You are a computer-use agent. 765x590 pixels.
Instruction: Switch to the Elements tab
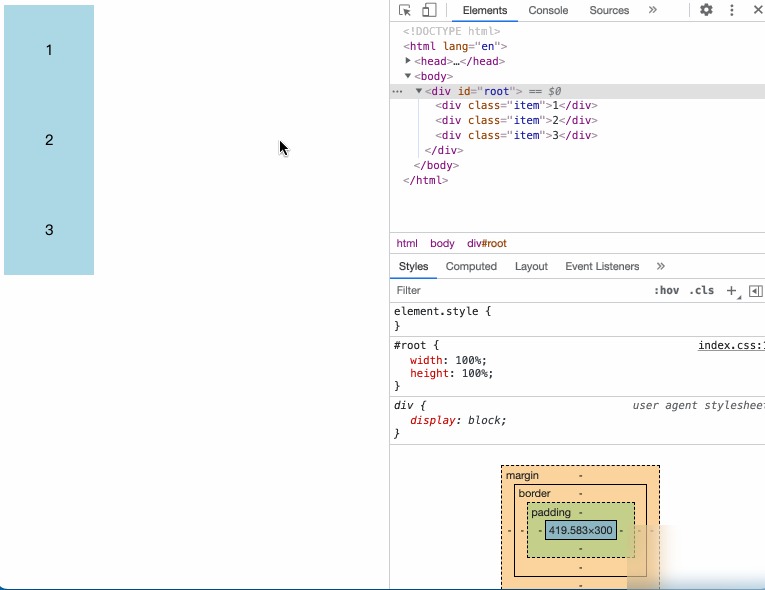coord(485,10)
